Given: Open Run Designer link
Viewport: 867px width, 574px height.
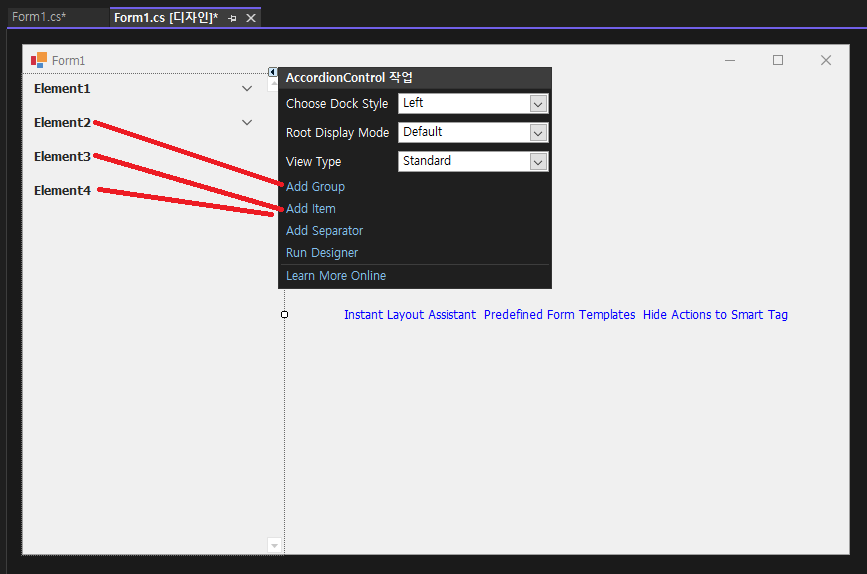Looking at the screenshot, I should point(322,253).
